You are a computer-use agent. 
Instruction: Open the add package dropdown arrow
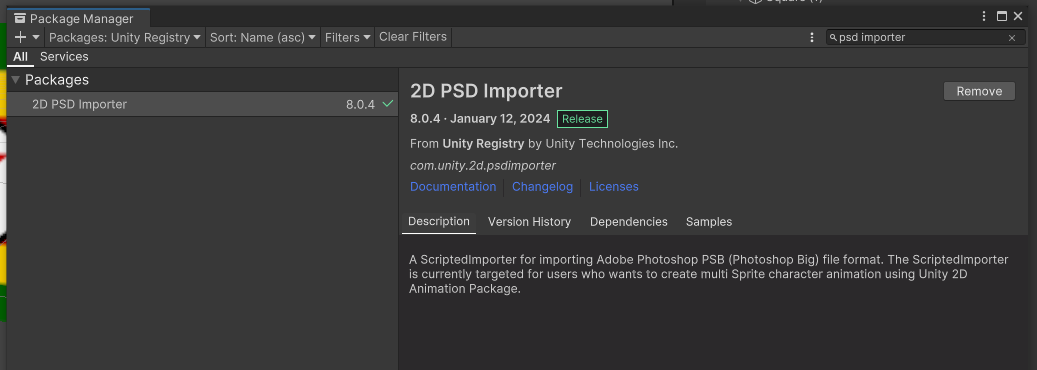point(36,38)
